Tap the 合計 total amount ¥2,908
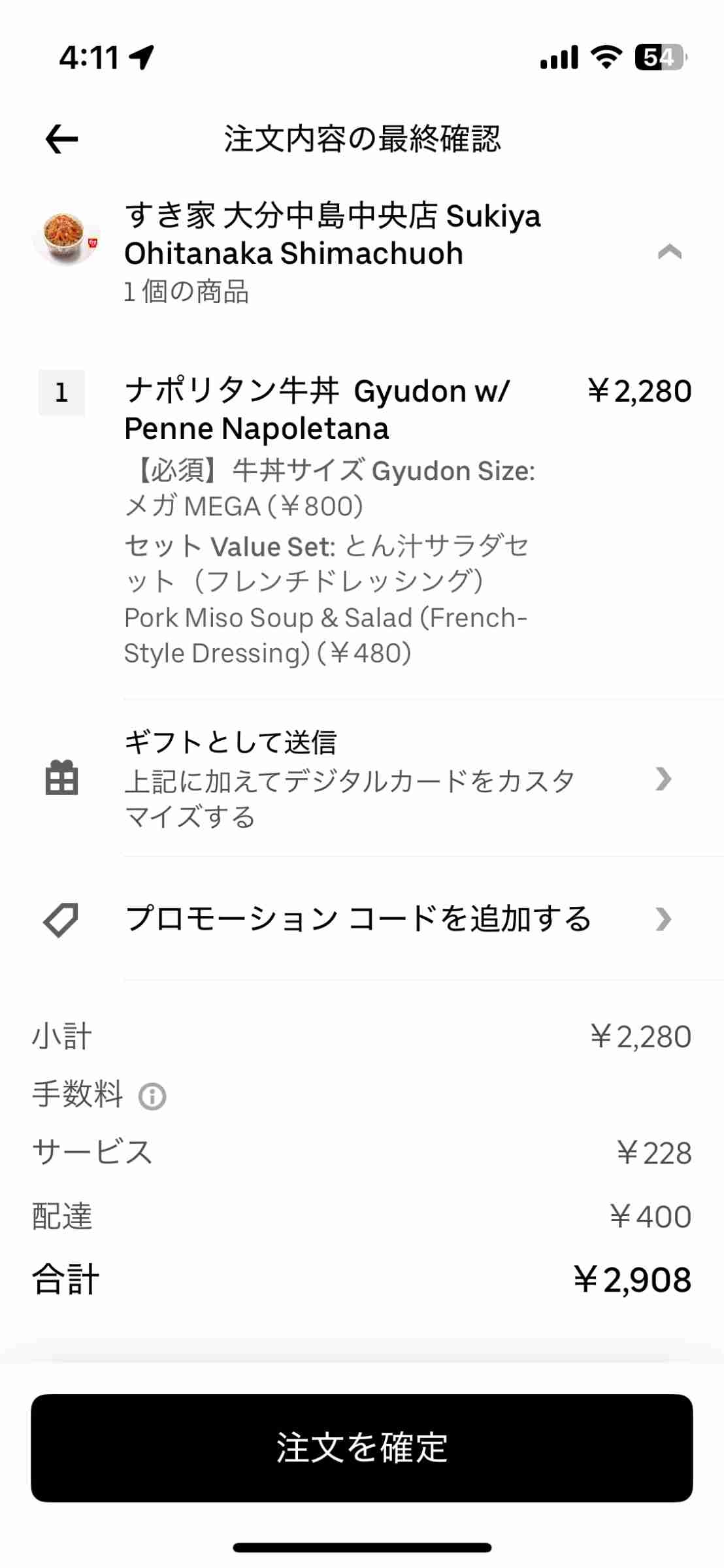 (x=632, y=1279)
